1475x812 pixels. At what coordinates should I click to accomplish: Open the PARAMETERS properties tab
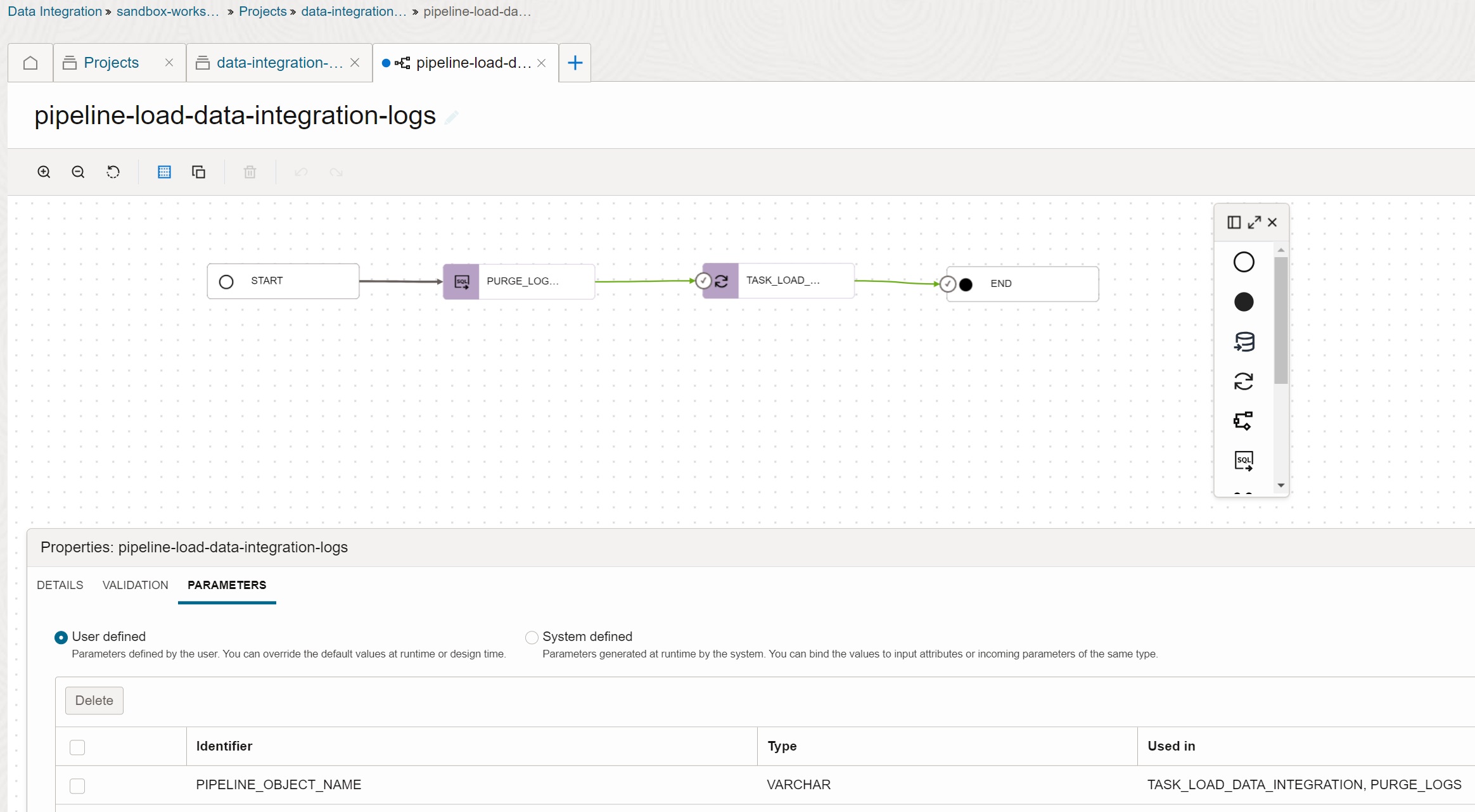(x=227, y=585)
